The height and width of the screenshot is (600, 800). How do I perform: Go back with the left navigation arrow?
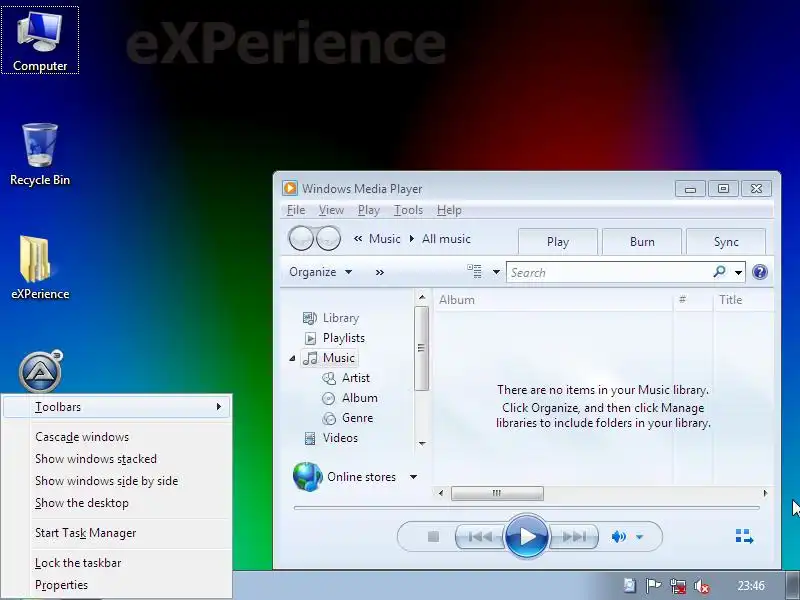pos(302,238)
